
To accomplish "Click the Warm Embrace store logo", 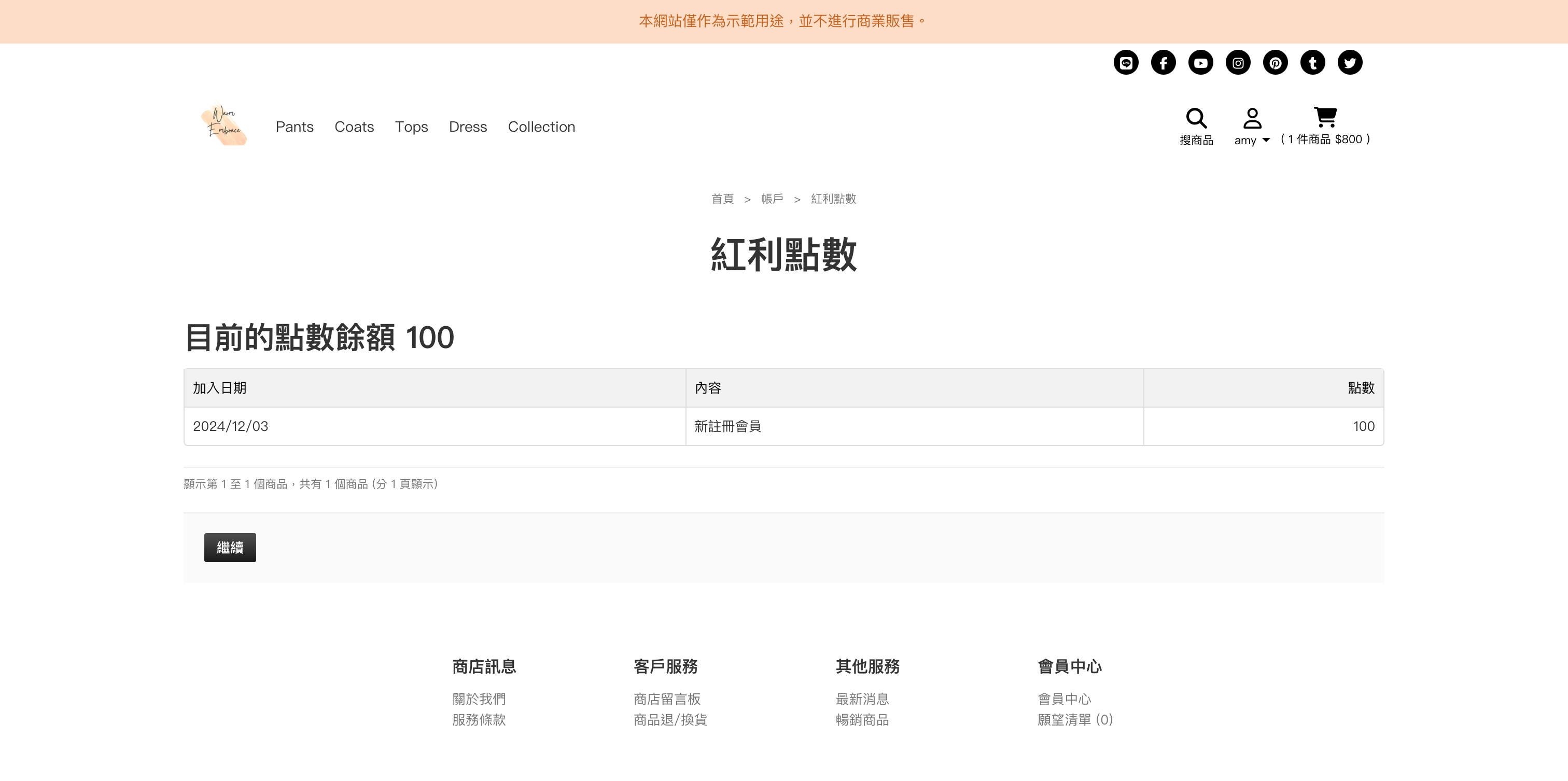I will (x=224, y=125).
